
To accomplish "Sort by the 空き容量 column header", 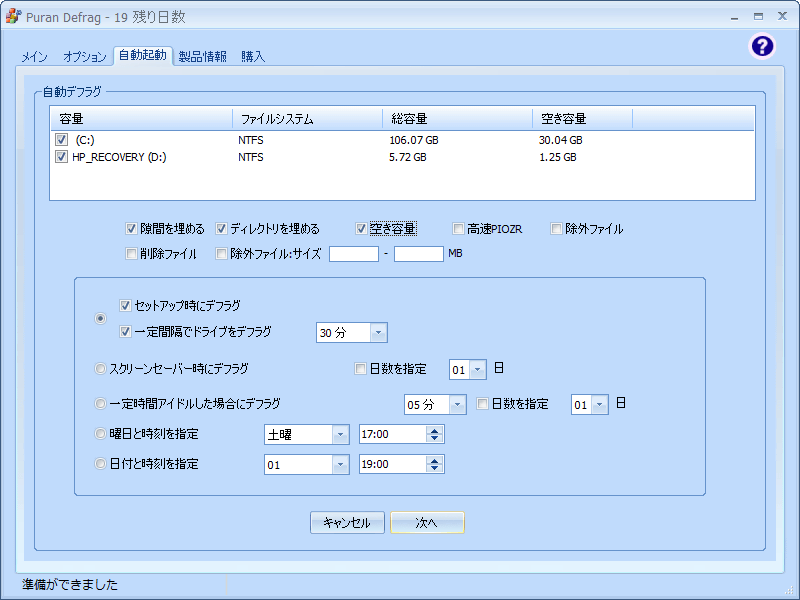I will coord(583,119).
